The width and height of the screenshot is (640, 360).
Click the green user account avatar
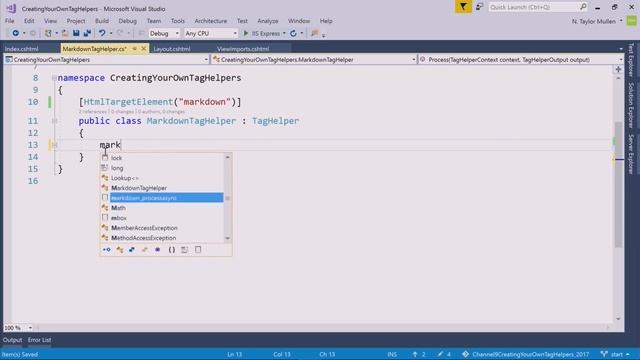(x=631, y=21)
